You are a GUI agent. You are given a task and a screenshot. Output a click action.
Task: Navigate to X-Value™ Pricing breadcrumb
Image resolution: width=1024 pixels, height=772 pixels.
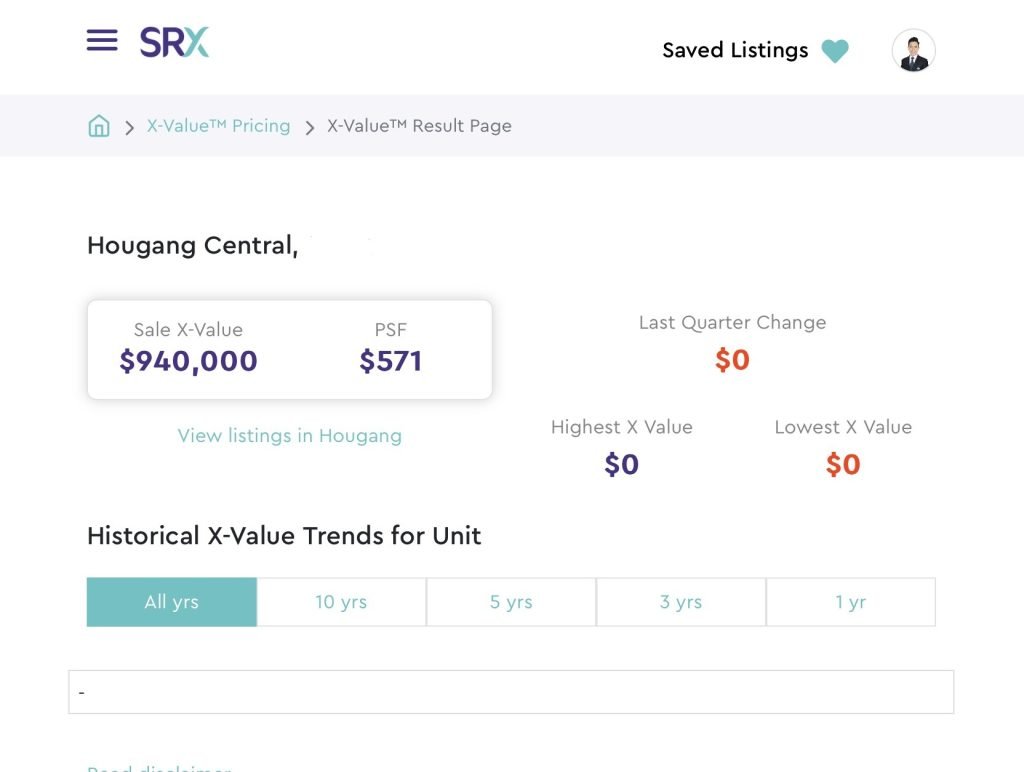[x=218, y=126]
